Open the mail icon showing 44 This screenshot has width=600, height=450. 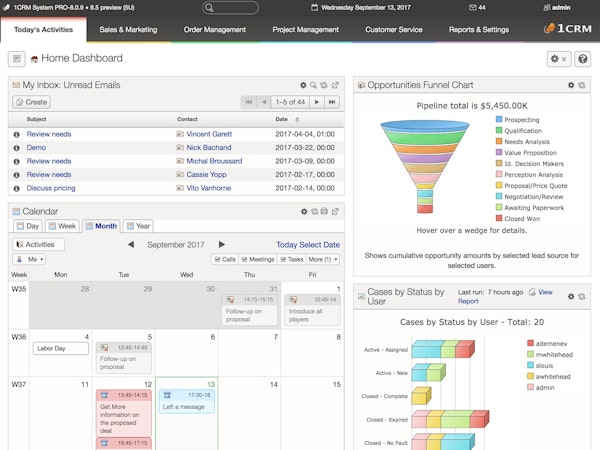[x=477, y=7]
